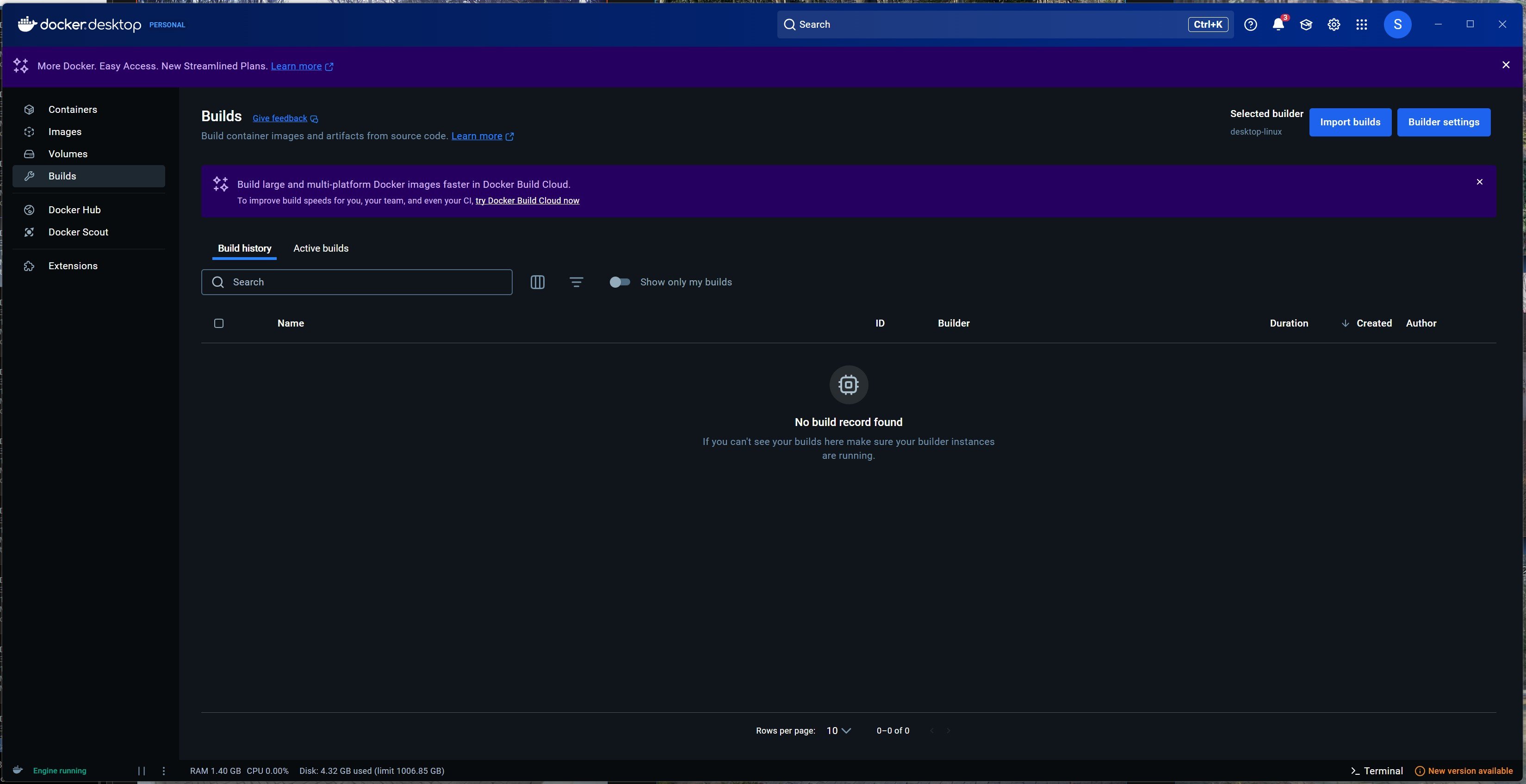Click the sparkle icon in Build Cloud banner
Image resolution: width=1526 pixels, height=784 pixels.
(220, 184)
